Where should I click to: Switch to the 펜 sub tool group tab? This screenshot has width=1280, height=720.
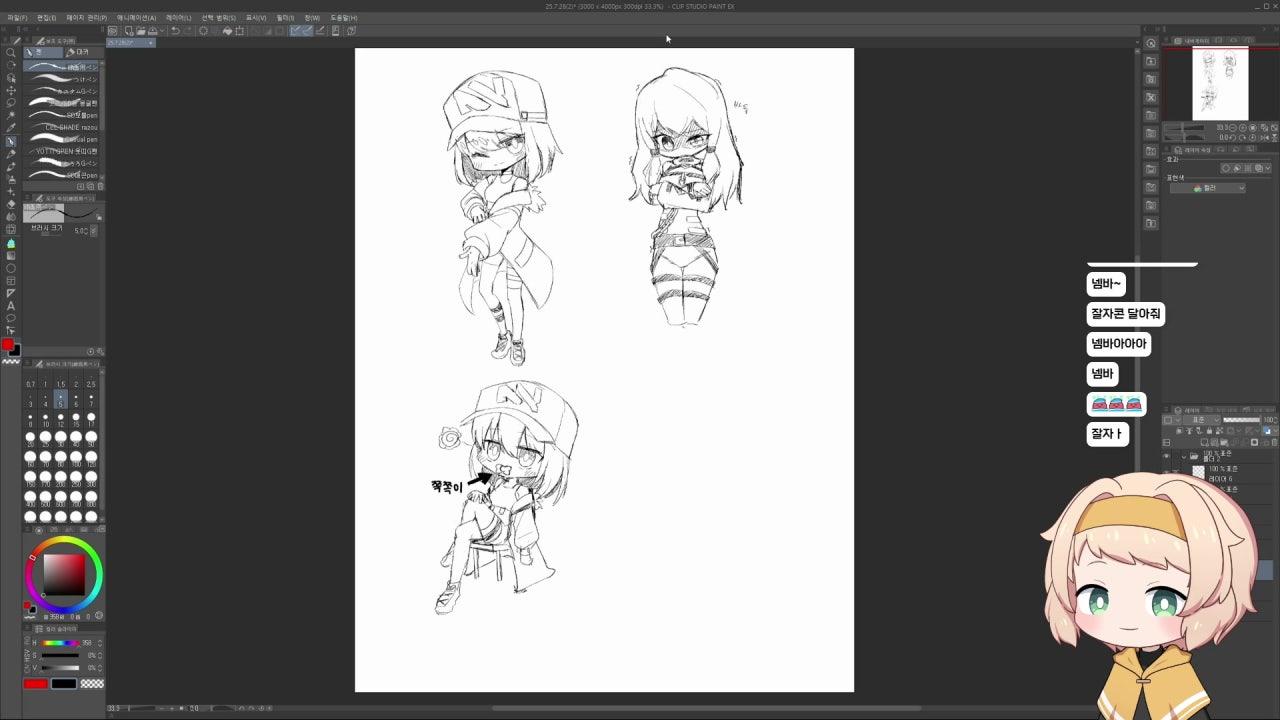43,52
